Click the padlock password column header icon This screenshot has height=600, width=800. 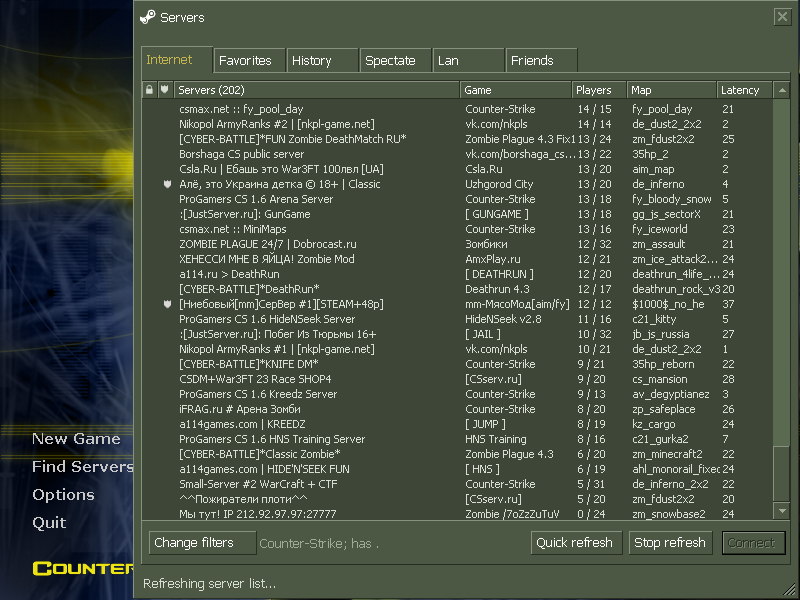click(x=149, y=90)
